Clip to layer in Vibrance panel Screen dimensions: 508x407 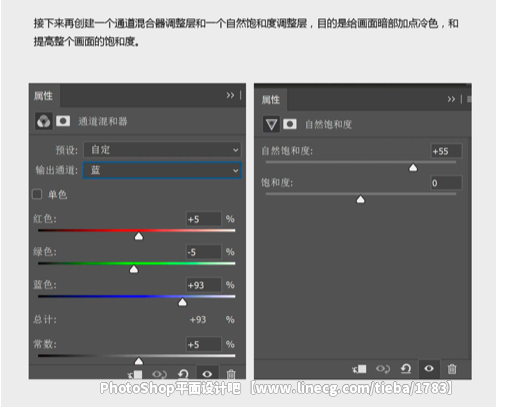click(359, 369)
